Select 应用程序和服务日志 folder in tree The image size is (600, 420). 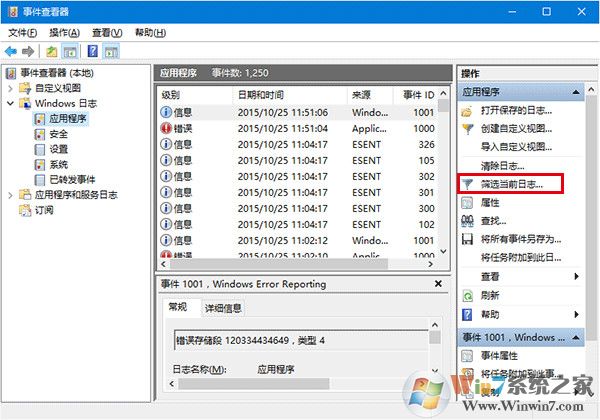(x=76, y=195)
